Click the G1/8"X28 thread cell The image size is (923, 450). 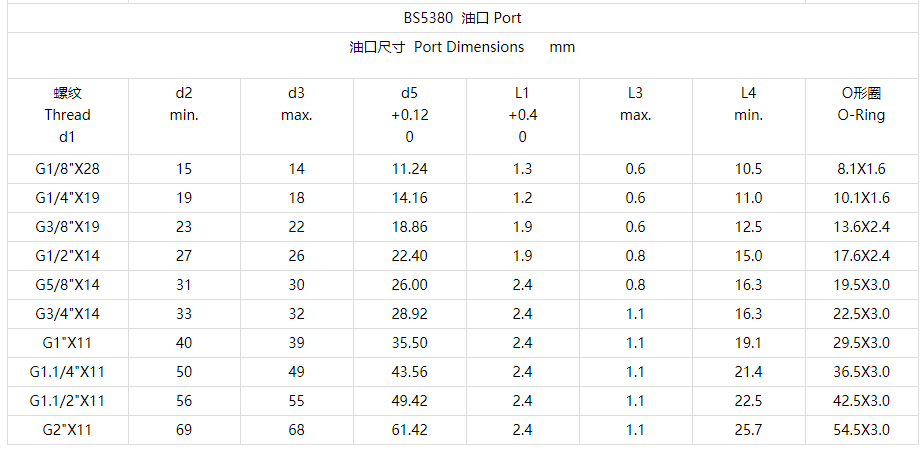point(68,169)
